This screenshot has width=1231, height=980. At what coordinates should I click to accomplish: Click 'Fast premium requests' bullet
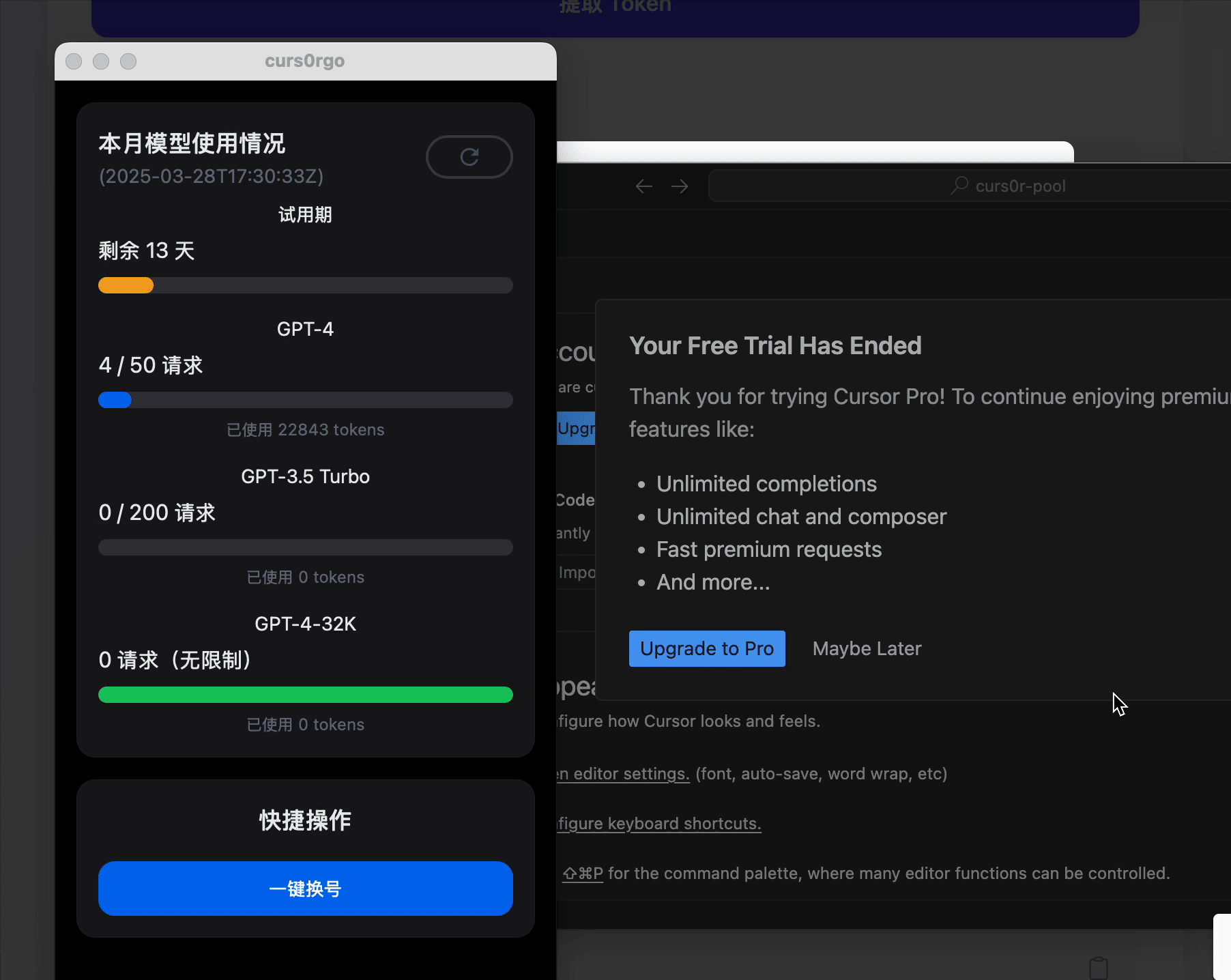(769, 549)
